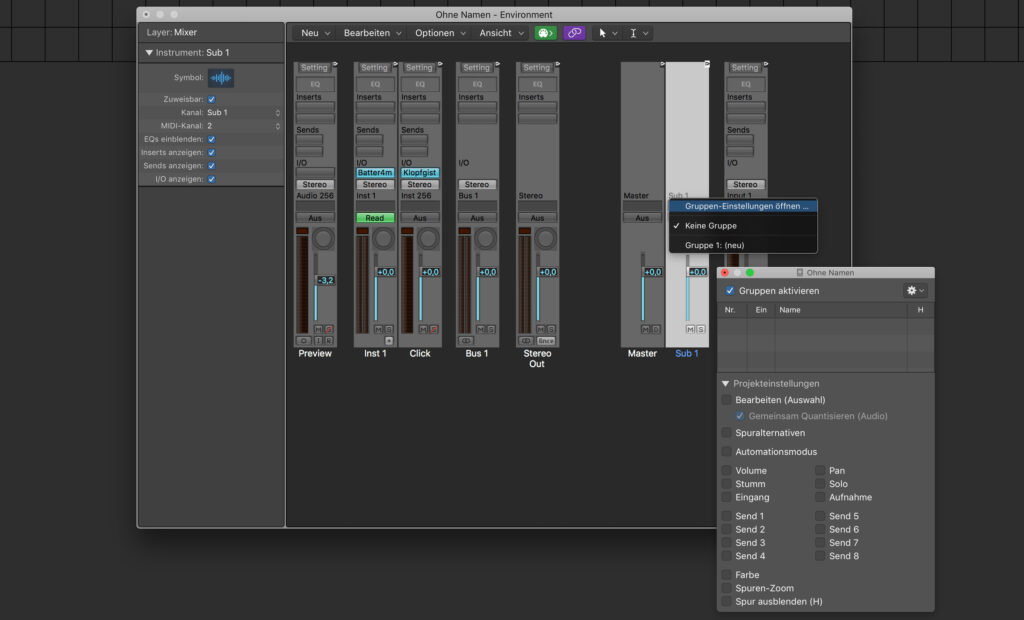The height and width of the screenshot is (620, 1024).
Task: Toggle EQs einblenden checkbox
Action: pyautogui.click(x=212, y=139)
